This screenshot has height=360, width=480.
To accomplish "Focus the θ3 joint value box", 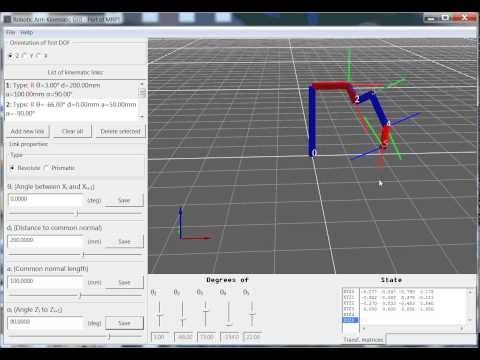I will 207,337.
